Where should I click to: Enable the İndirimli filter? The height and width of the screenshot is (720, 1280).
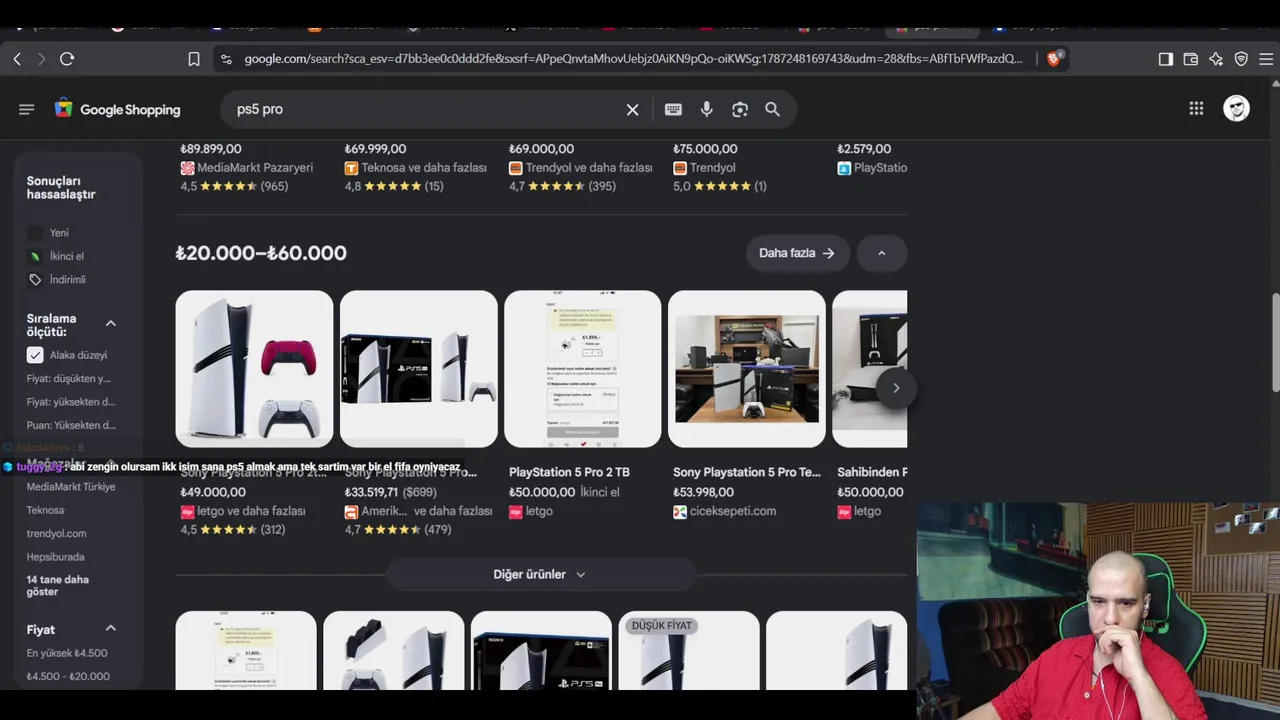[x=67, y=280]
